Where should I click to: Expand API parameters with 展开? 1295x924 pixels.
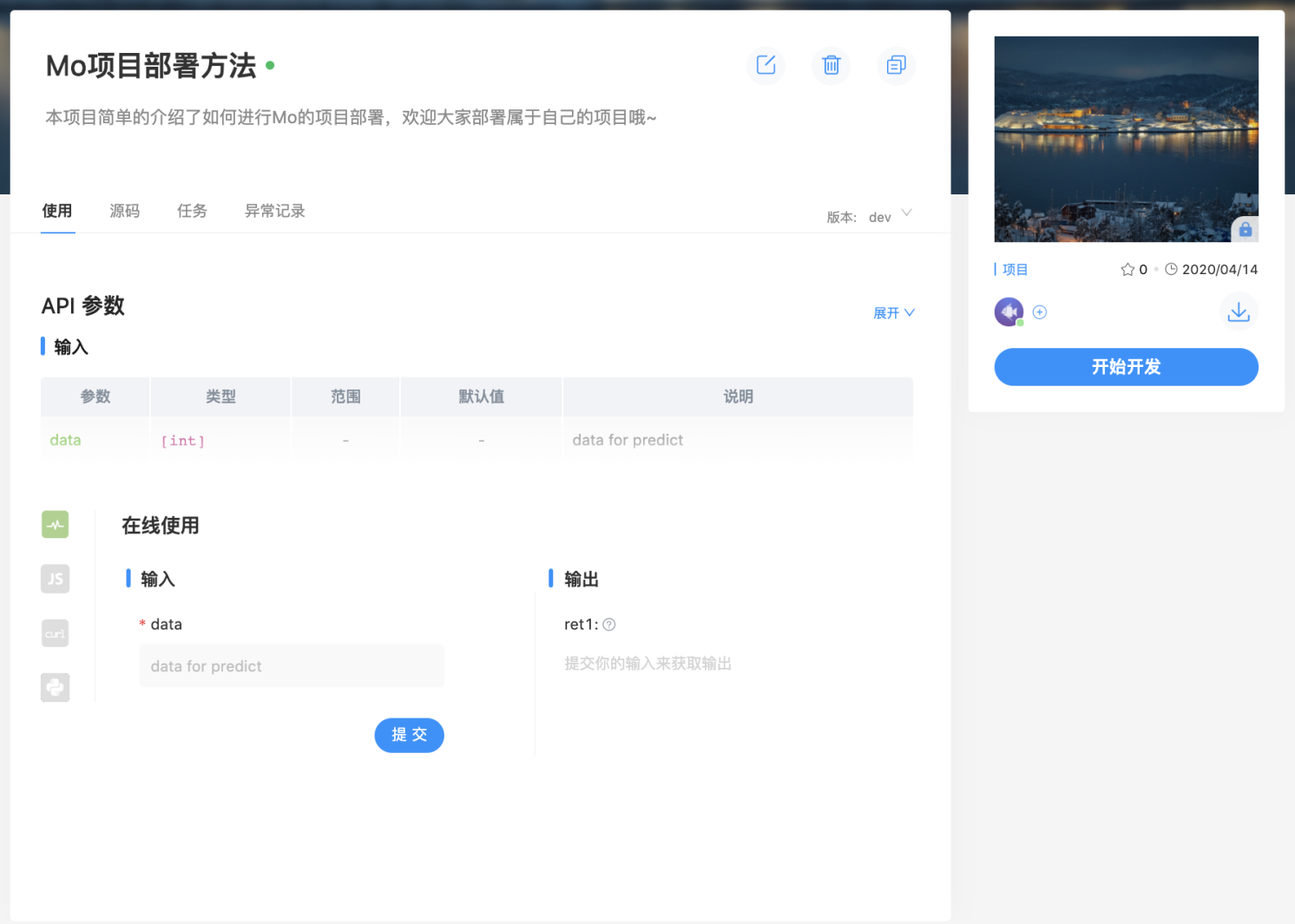click(893, 313)
